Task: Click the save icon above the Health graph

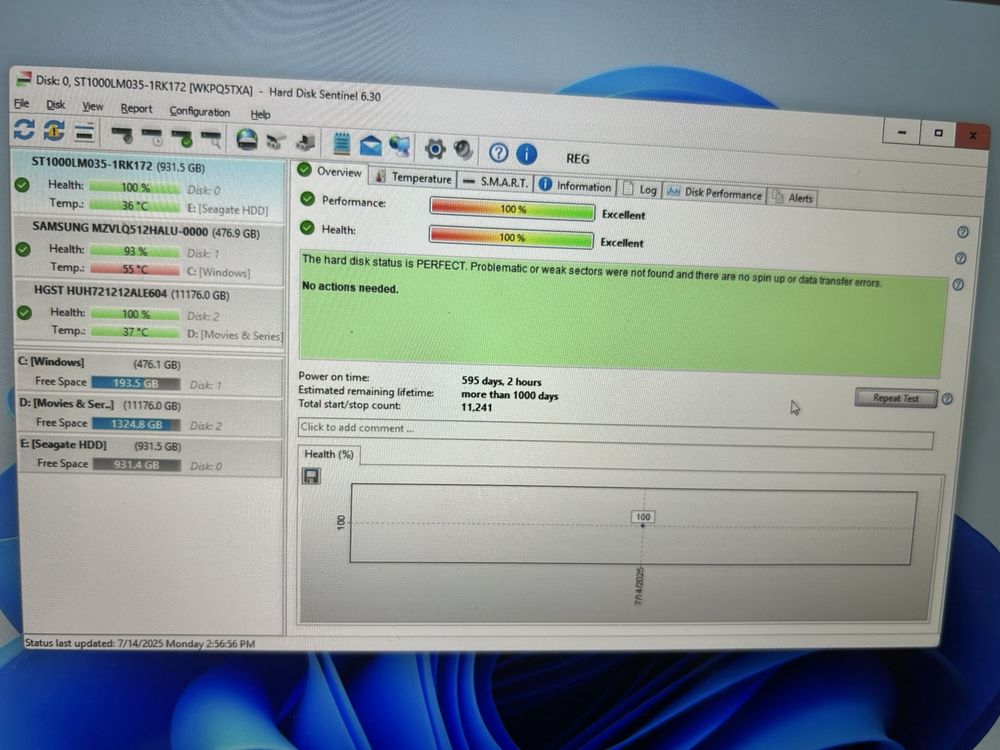Action: pos(311,476)
